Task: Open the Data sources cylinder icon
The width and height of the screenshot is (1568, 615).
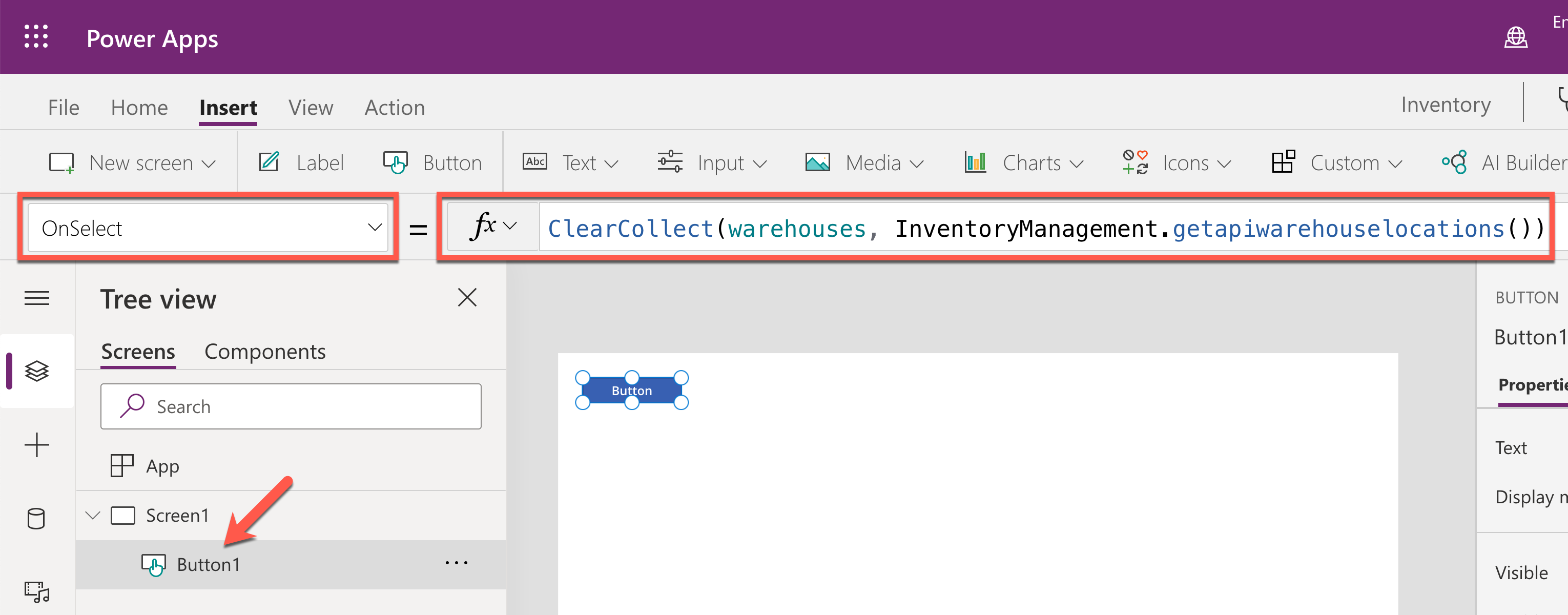Action: pos(36,519)
